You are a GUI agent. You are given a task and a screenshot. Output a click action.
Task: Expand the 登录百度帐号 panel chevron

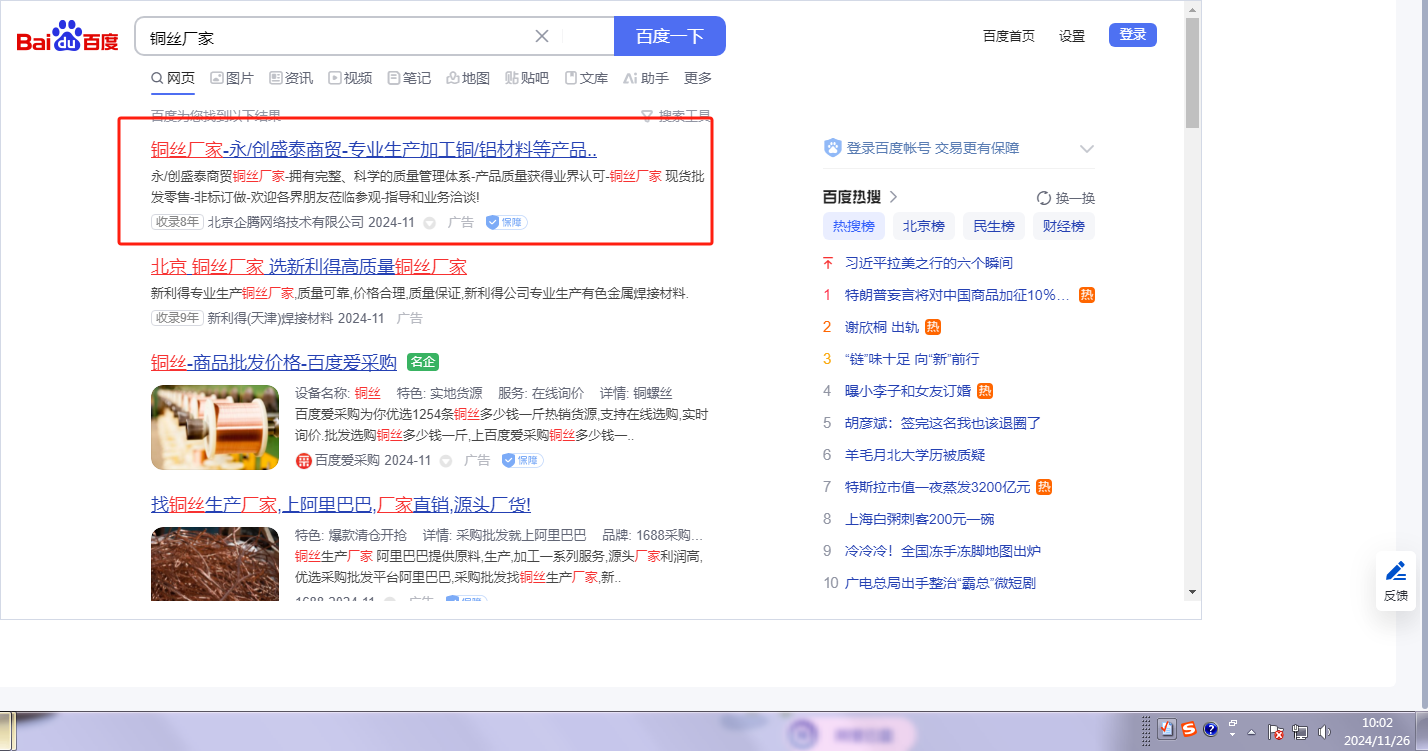[1087, 149]
